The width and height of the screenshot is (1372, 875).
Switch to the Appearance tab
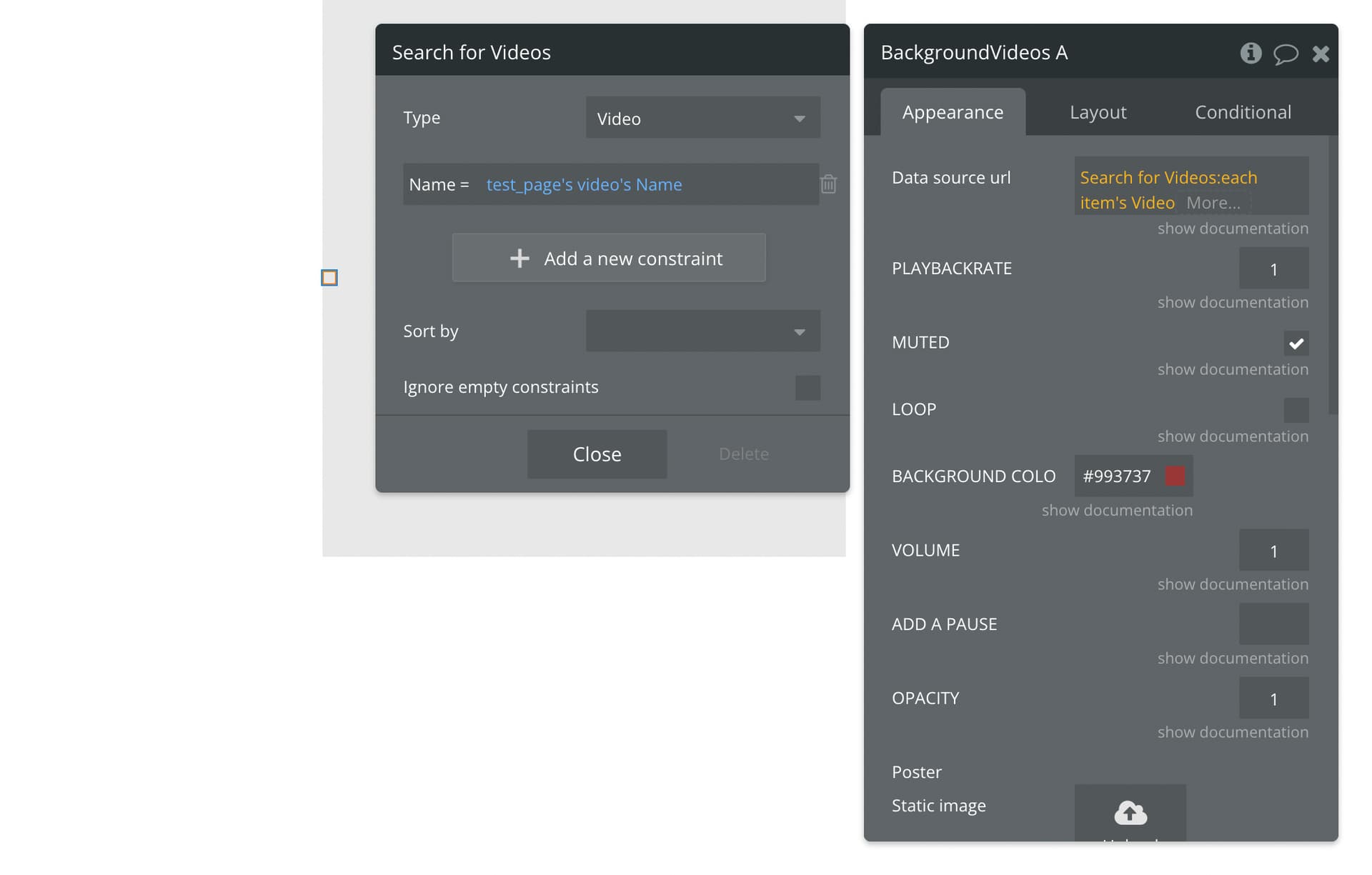tap(953, 112)
